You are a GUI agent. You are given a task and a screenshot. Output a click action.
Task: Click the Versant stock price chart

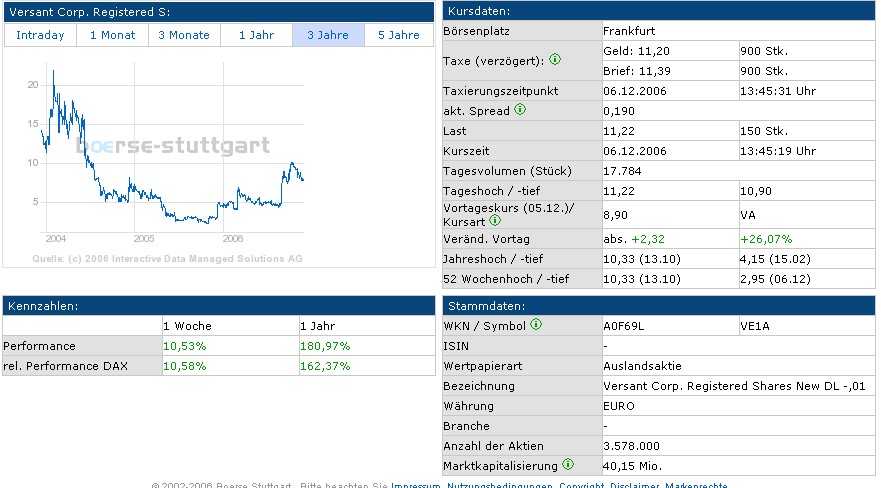coord(170,150)
